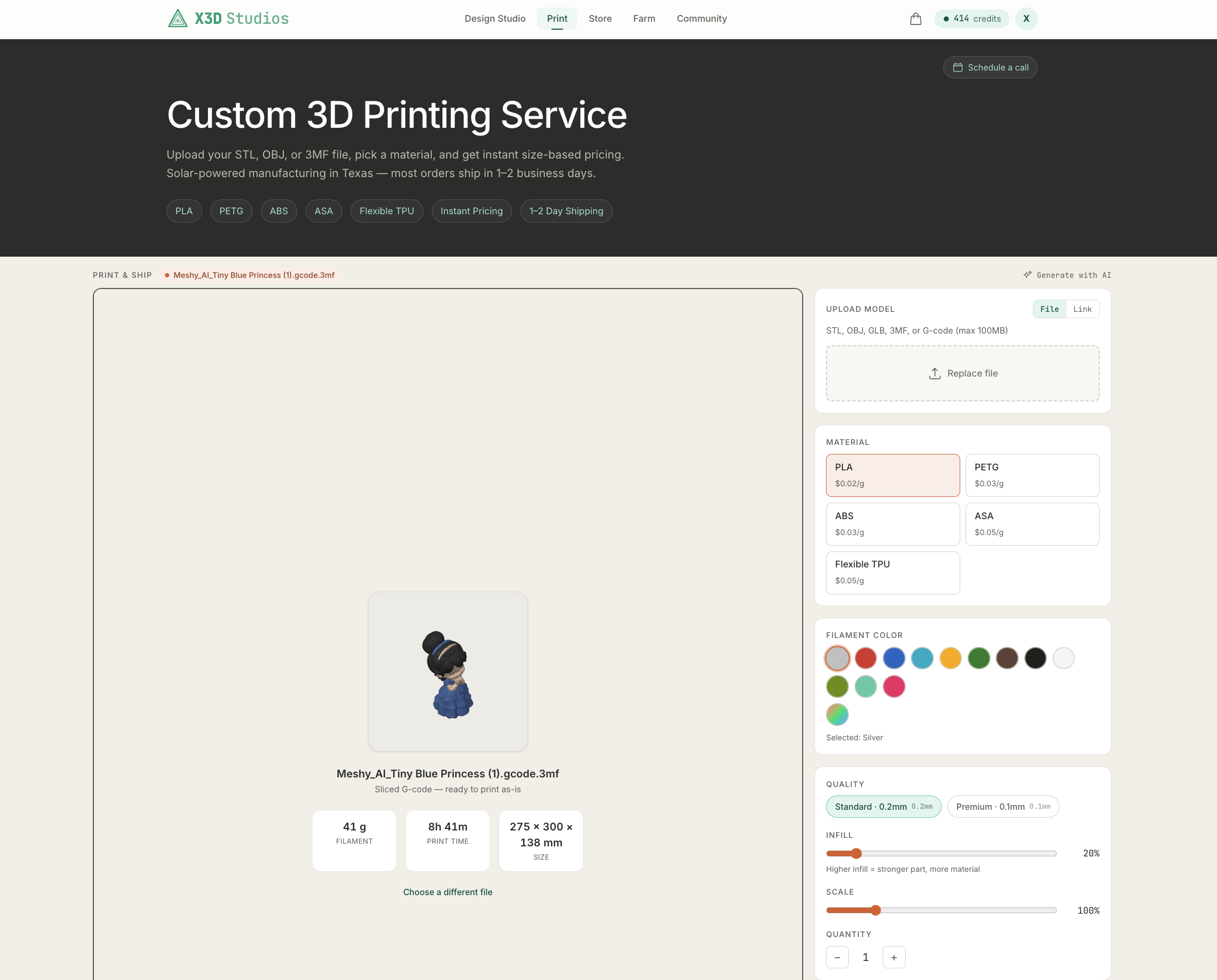Image resolution: width=1217 pixels, height=980 pixels.
Task: Open the shopping bag cart
Action: coord(916,19)
